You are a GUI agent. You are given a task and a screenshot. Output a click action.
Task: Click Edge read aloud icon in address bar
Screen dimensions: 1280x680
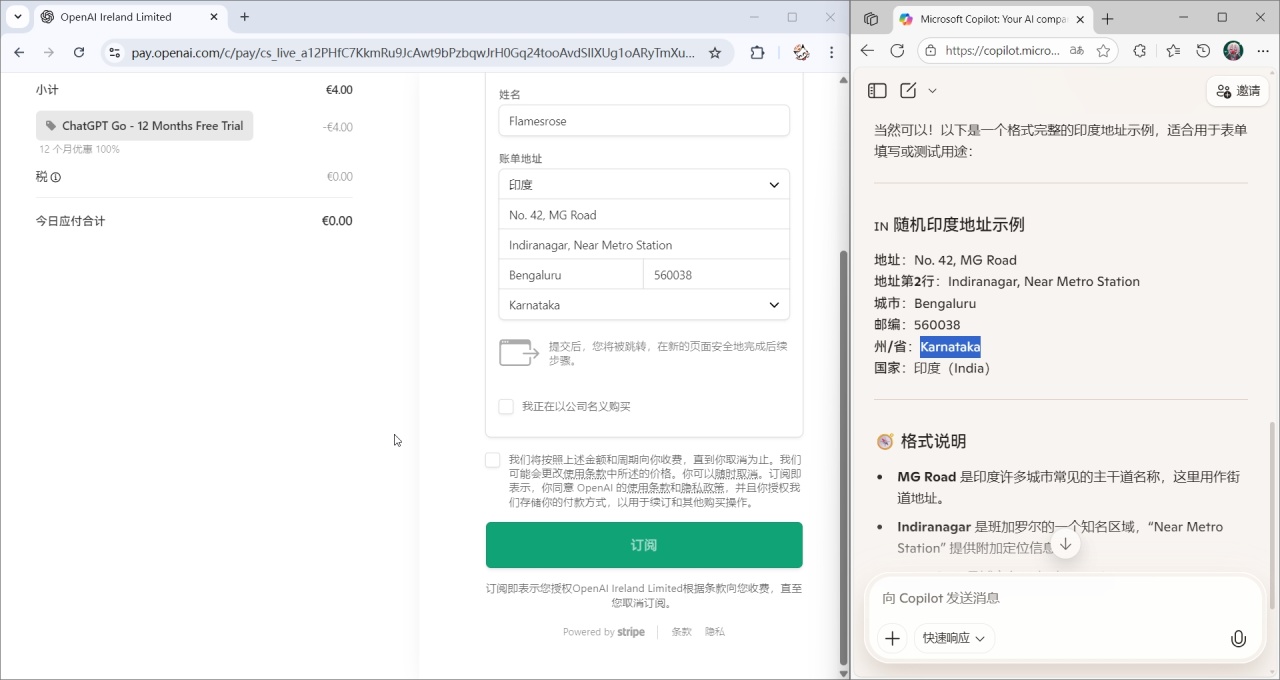point(1077,51)
